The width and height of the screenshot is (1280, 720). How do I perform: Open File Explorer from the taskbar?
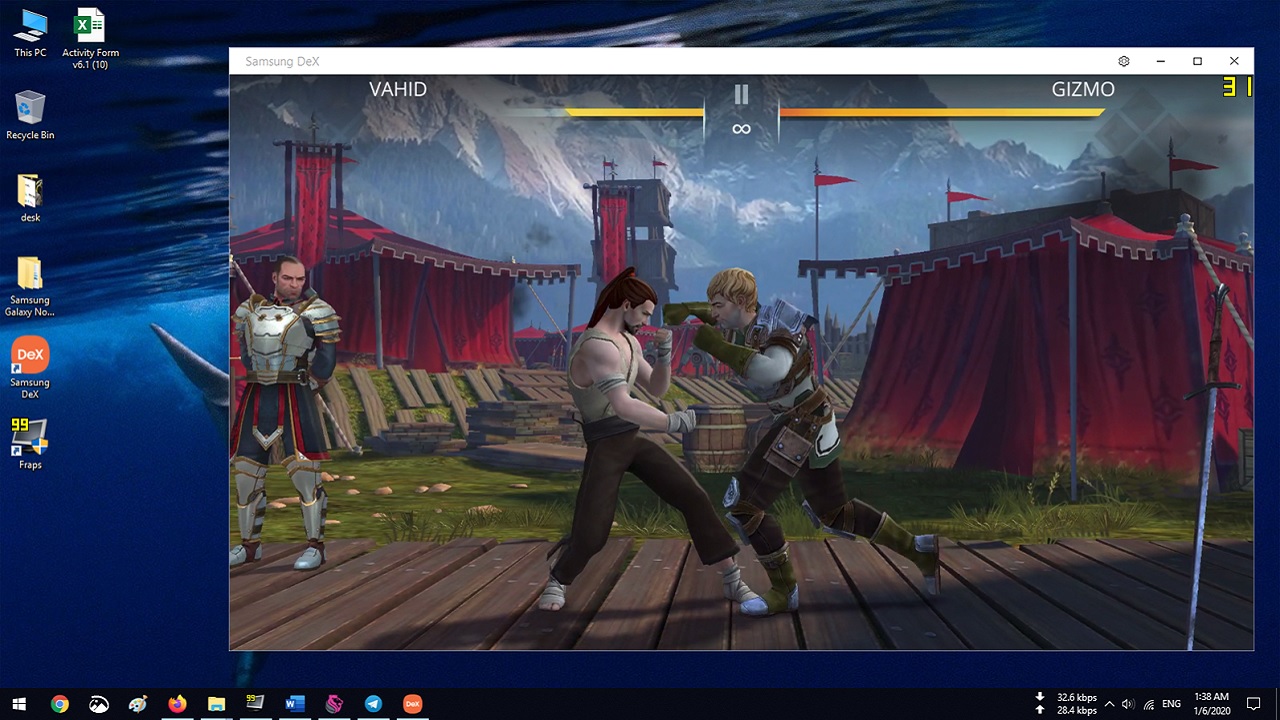[x=216, y=704]
